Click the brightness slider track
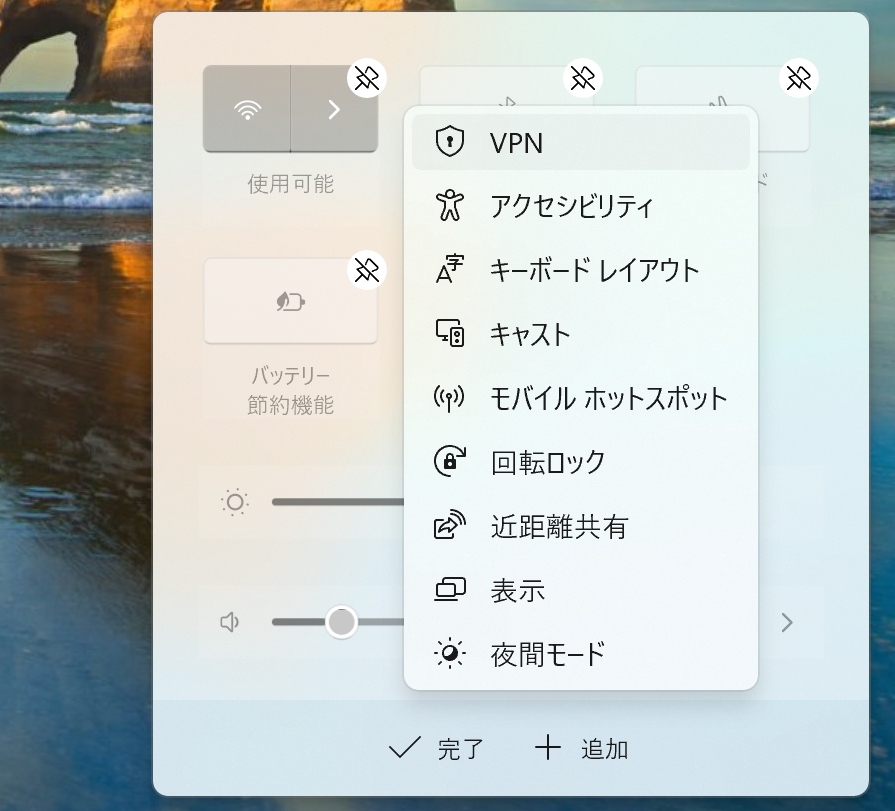The width and height of the screenshot is (895, 811). tap(338, 502)
